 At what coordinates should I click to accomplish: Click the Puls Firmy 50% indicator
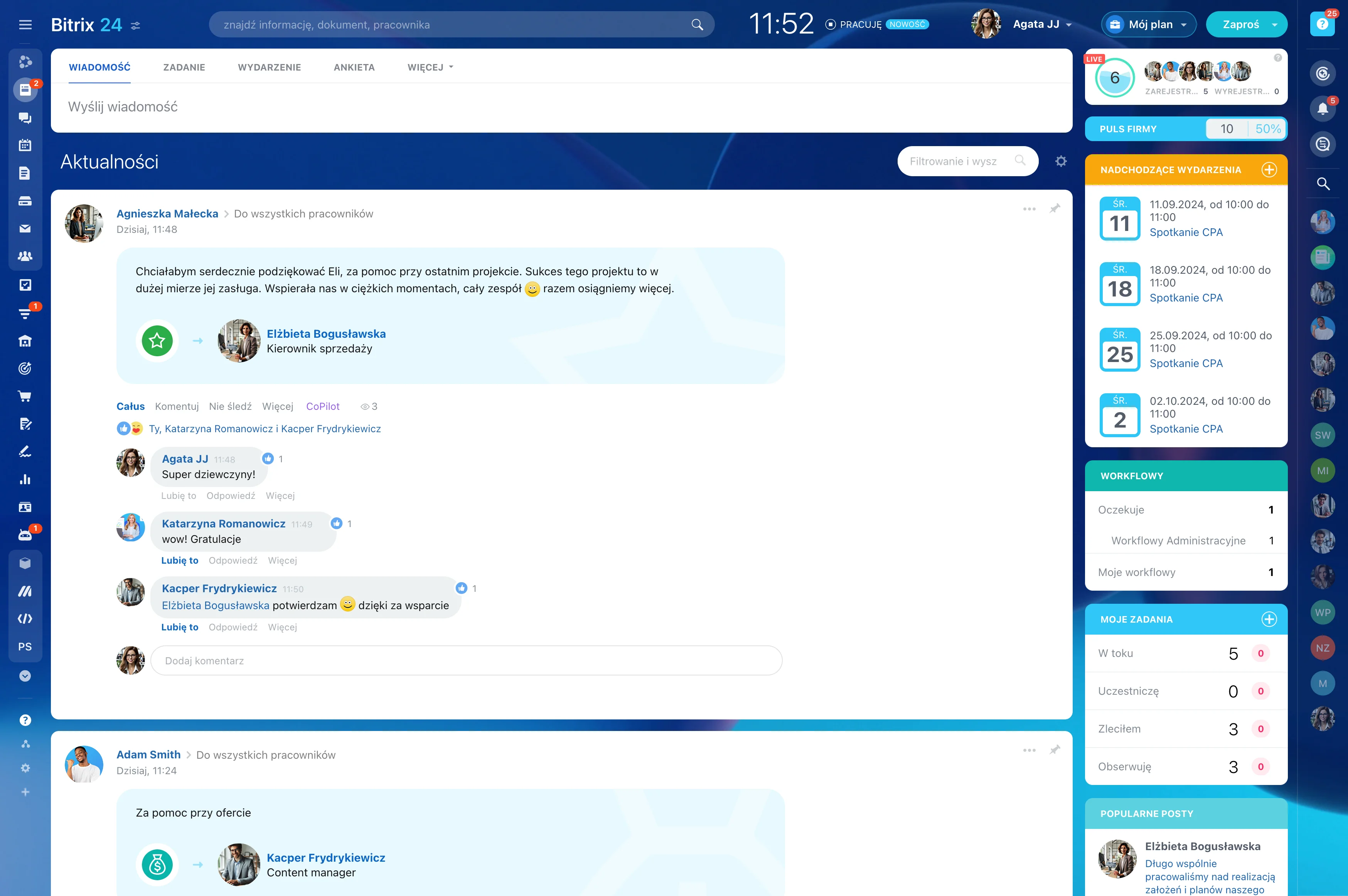1267,129
